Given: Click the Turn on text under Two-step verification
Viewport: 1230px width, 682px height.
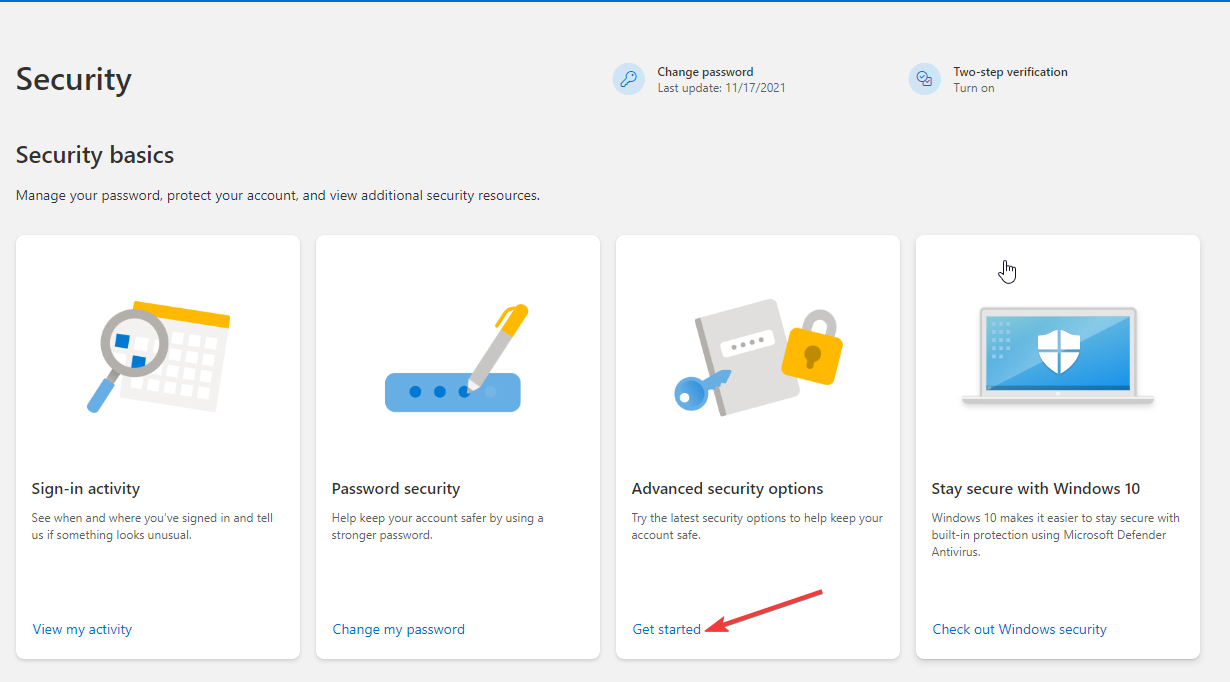Looking at the screenshot, I should click(x=974, y=88).
